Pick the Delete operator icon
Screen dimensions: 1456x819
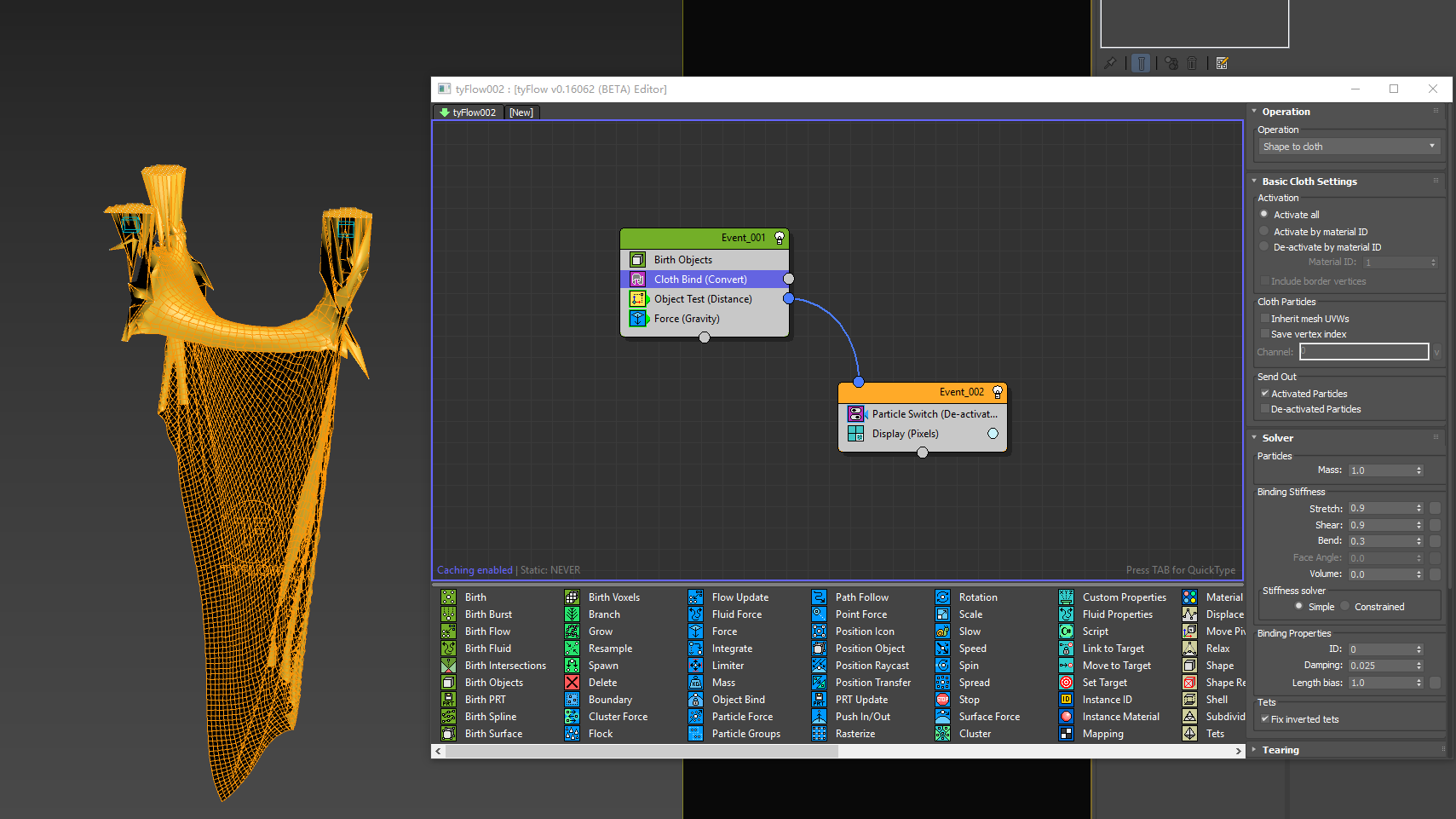(x=573, y=683)
